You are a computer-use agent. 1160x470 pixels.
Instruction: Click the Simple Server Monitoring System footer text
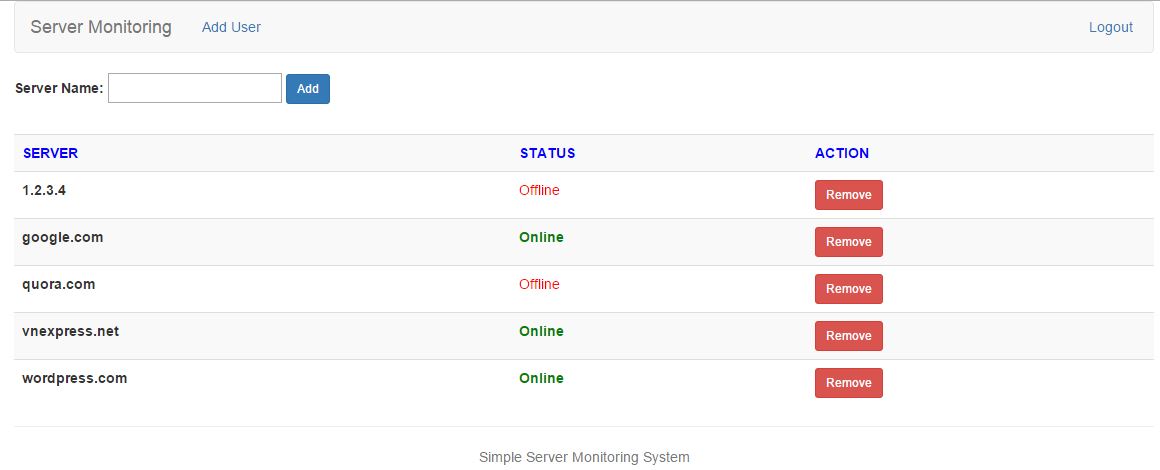pyautogui.click(x=584, y=457)
